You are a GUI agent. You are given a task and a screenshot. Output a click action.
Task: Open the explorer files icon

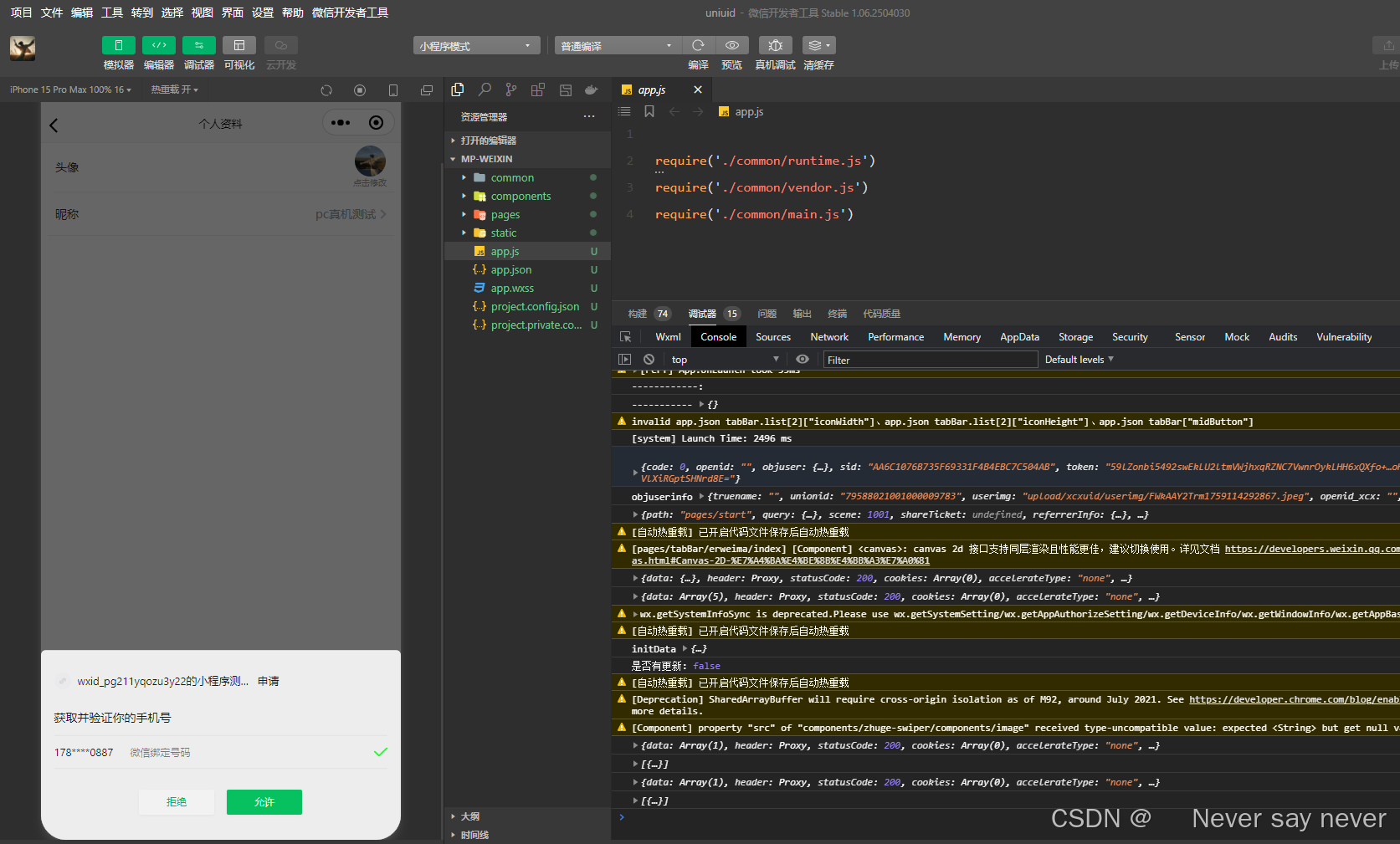click(x=458, y=90)
